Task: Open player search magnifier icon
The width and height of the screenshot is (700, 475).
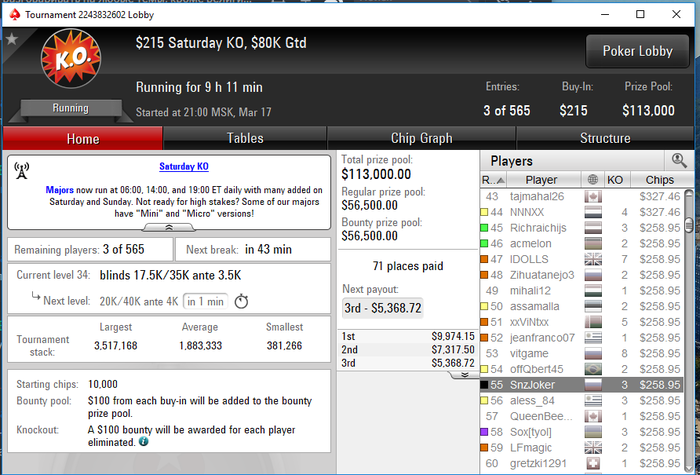Action: coord(679,160)
